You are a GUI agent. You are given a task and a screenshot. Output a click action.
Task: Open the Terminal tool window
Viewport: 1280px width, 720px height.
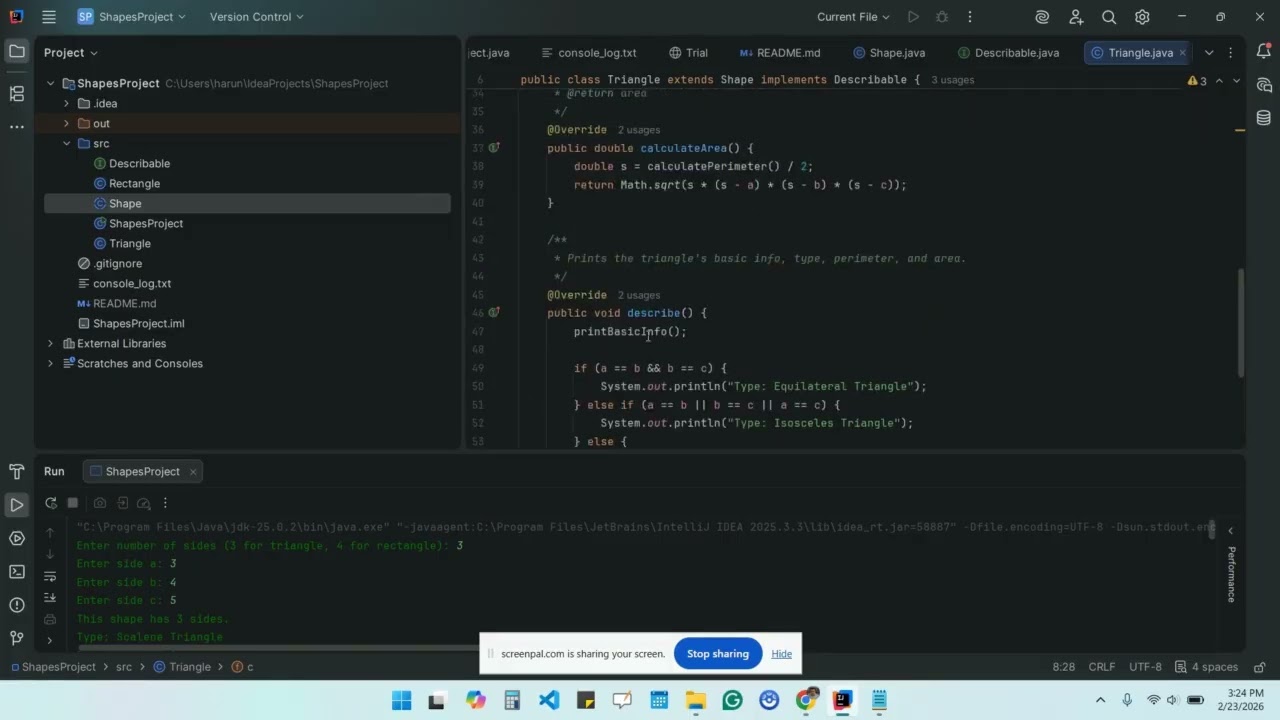pyautogui.click(x=16, y=572)
